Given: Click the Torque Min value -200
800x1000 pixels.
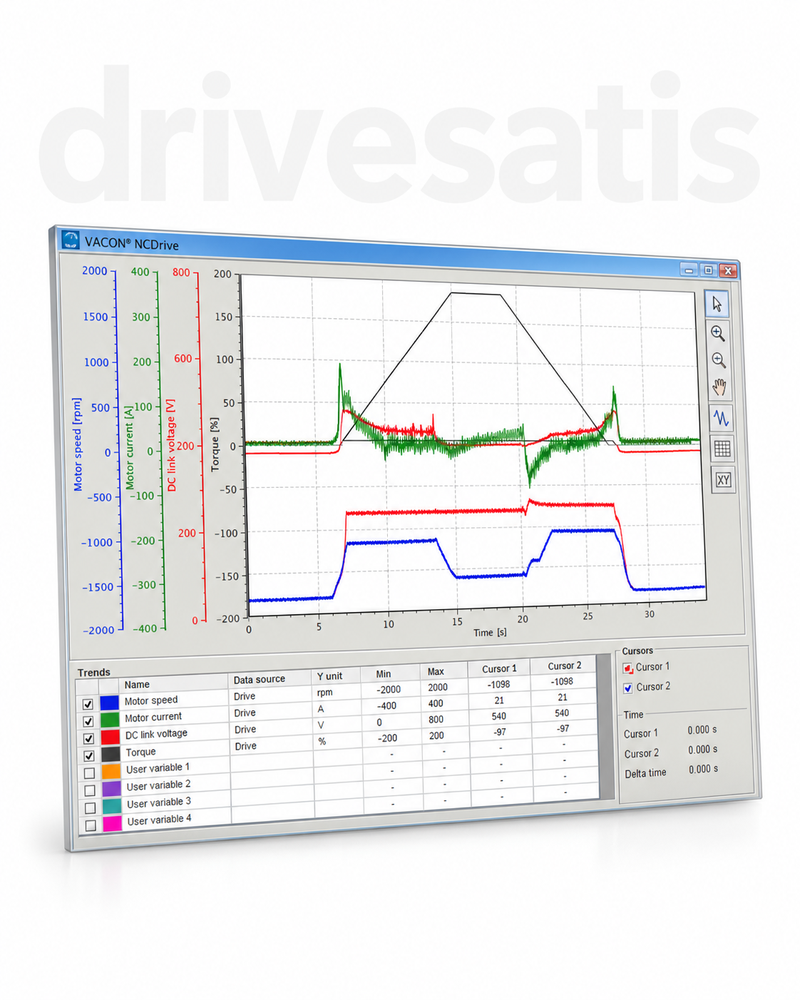Looking at the screenshot, I should [385, 738].
